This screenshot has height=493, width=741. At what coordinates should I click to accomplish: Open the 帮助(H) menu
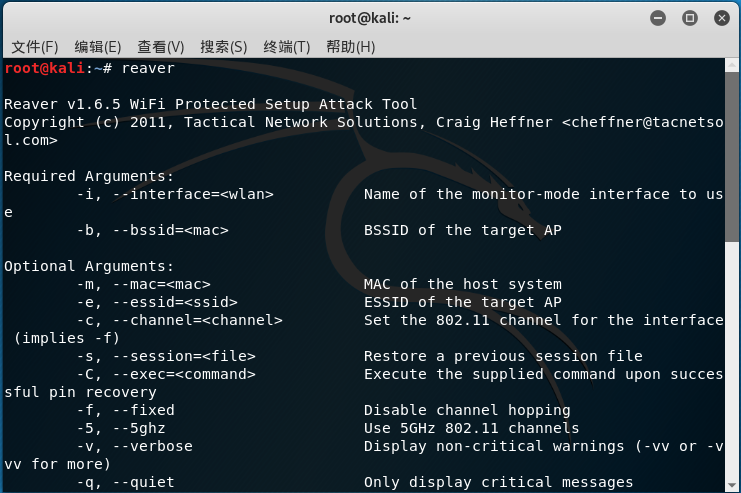pyautogui.click(x=351, y=47)
